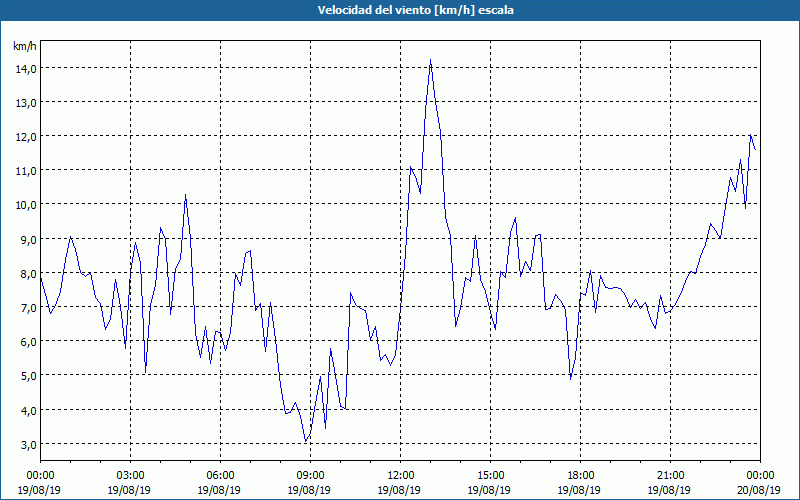Click the km/h unit label
Screen dimensions: 800x500
click(x=25, y=46)
